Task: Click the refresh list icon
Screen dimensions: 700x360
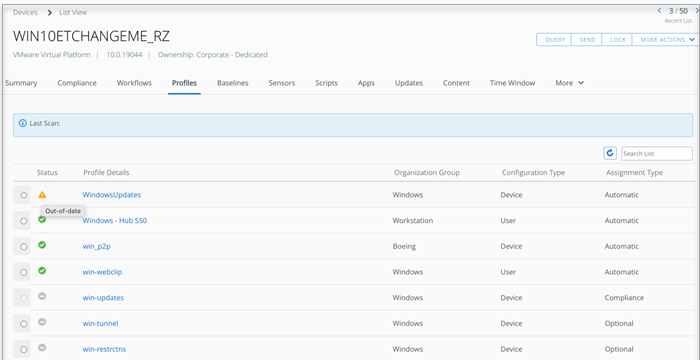Action: [x=609, y=153]
